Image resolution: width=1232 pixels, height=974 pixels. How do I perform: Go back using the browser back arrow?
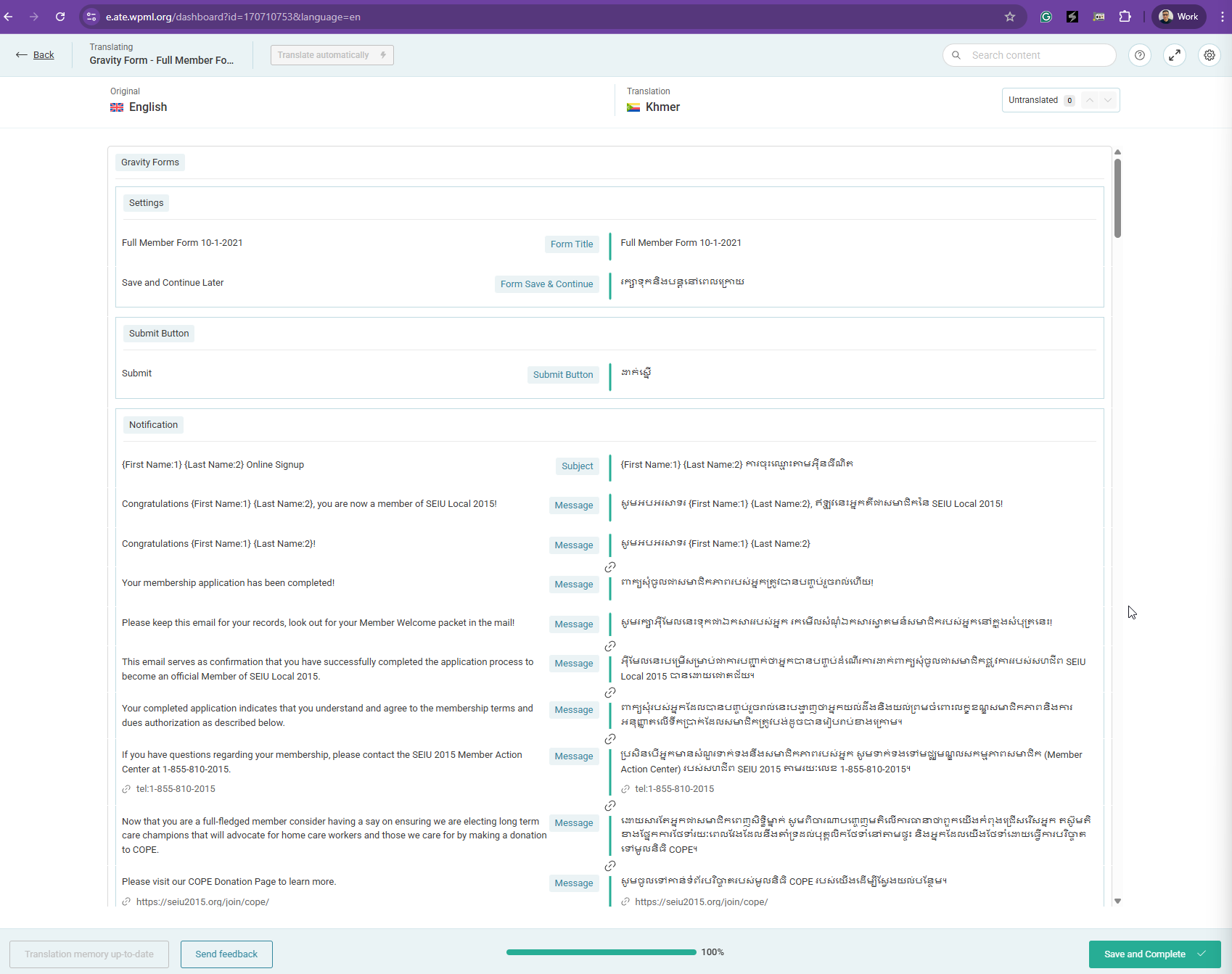pyautogui.click(x=9, y=17)
